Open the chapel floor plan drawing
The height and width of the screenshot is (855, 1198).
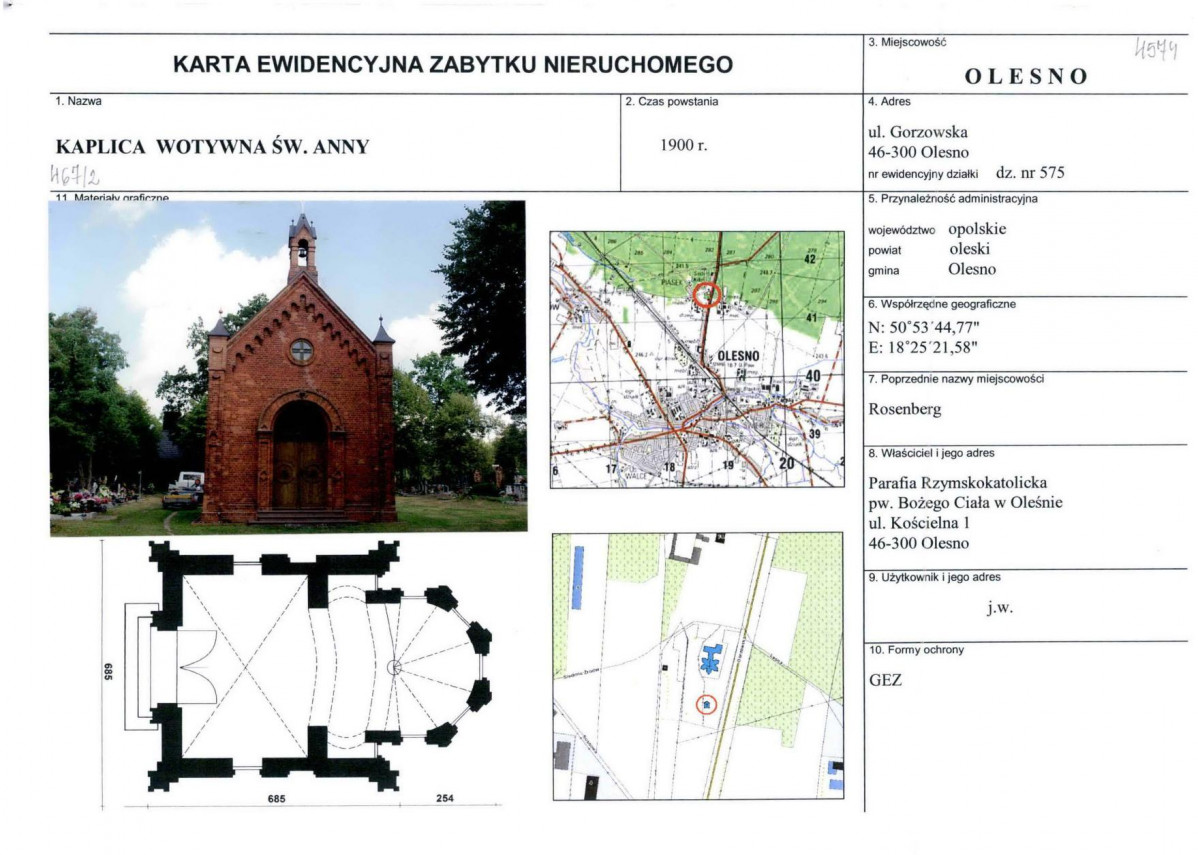[x=302, y=672]
